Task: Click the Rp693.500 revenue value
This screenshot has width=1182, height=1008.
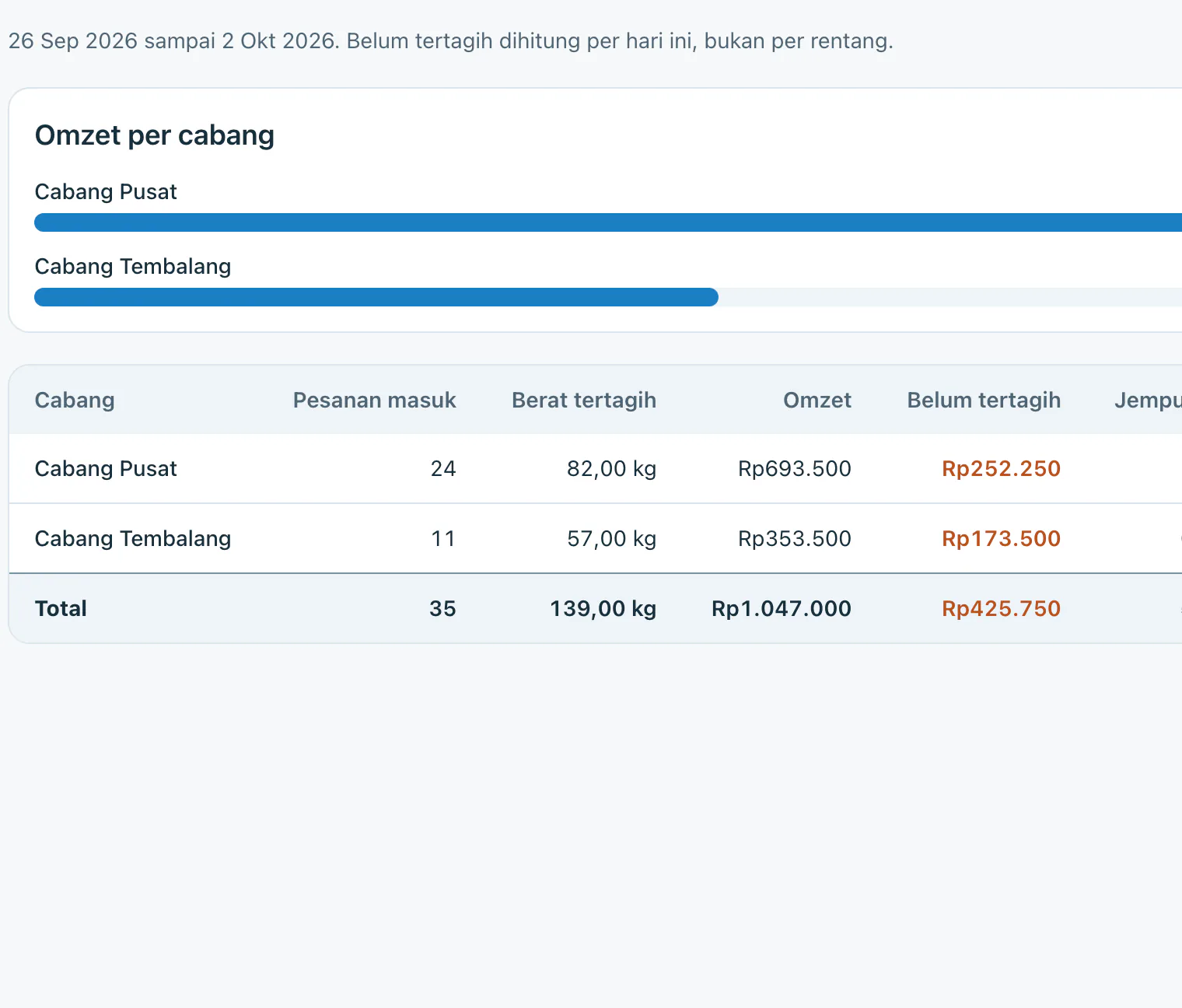Action: [795, 468]
